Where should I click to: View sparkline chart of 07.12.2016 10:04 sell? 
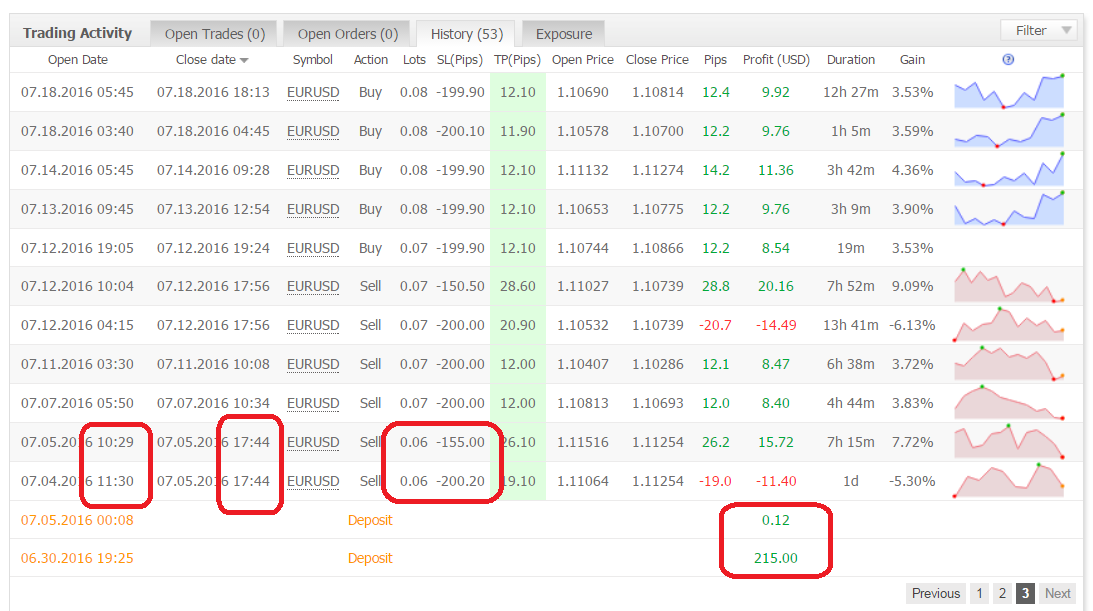pos(1009,285)
